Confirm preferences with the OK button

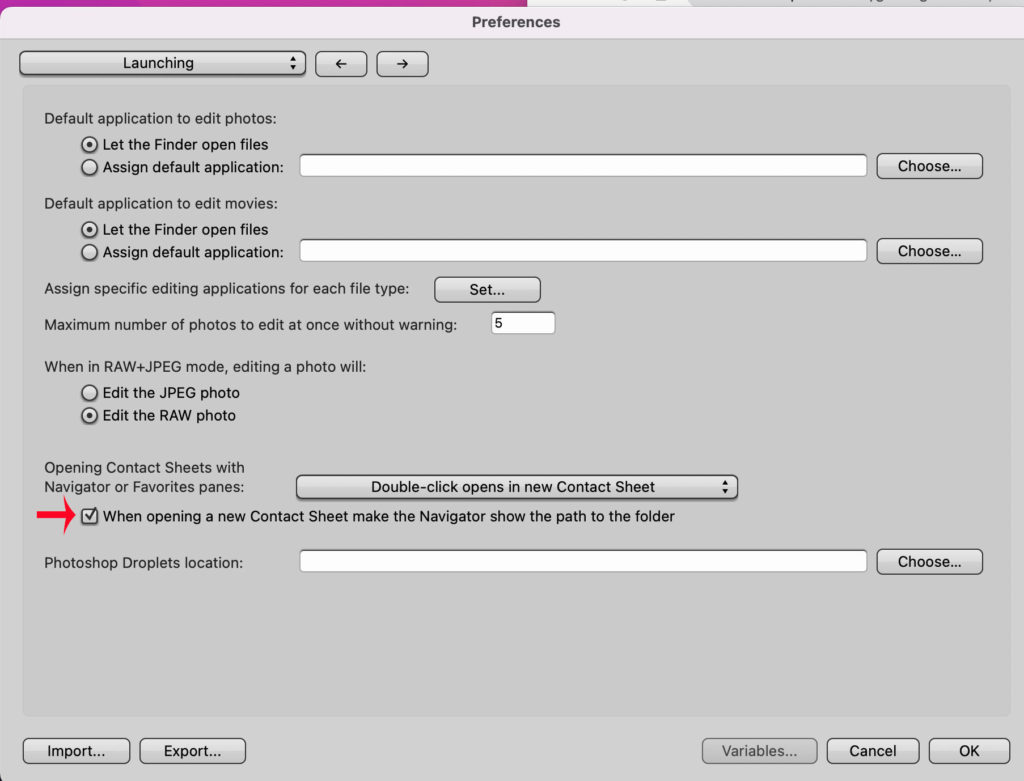click(x=968, y=751)
